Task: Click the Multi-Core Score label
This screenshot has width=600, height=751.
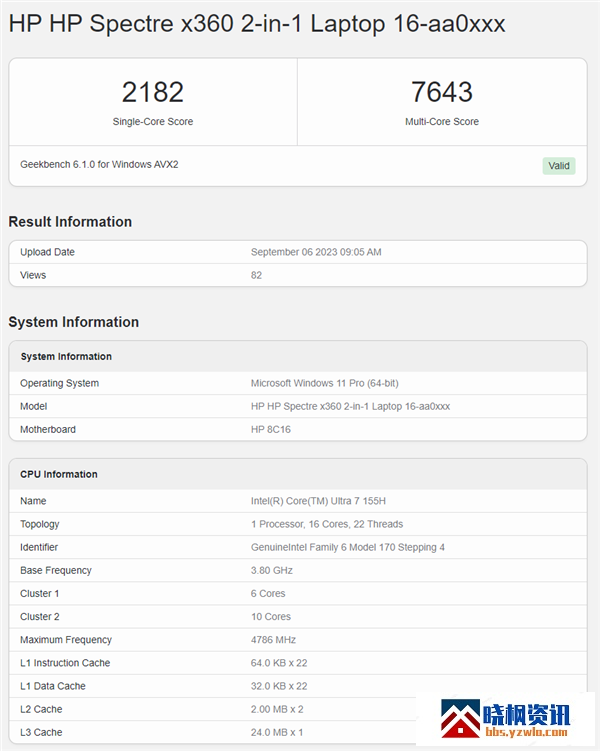Action: tap(442, 122)
